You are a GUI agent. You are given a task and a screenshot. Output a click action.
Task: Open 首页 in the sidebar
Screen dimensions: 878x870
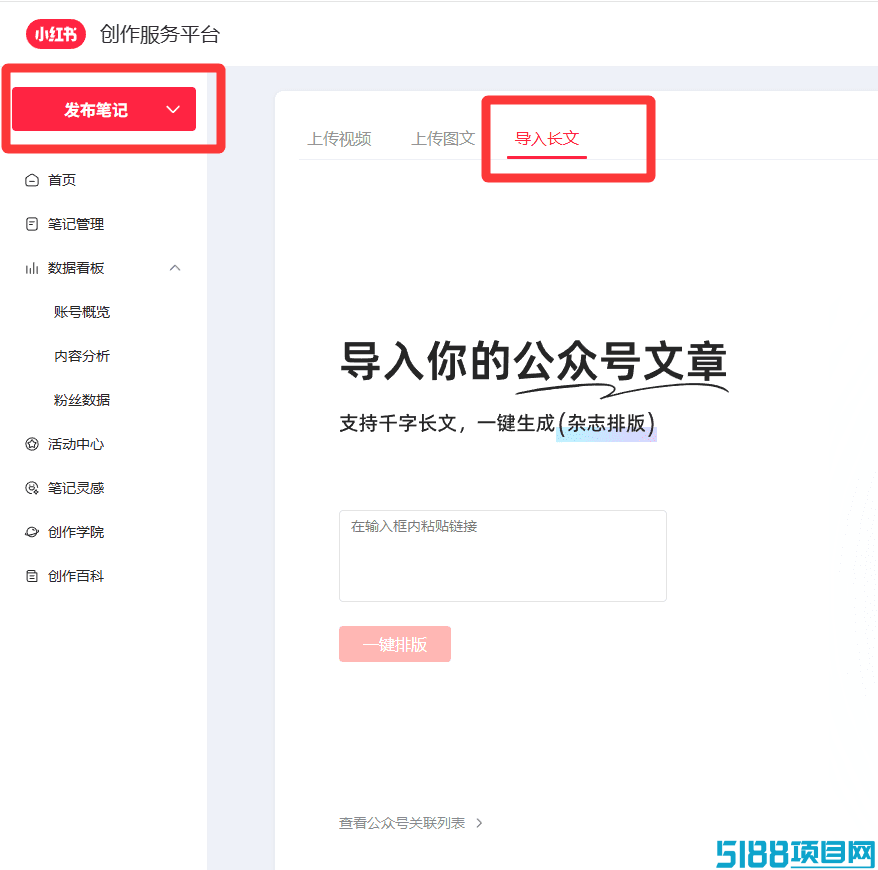coord(62,180)
